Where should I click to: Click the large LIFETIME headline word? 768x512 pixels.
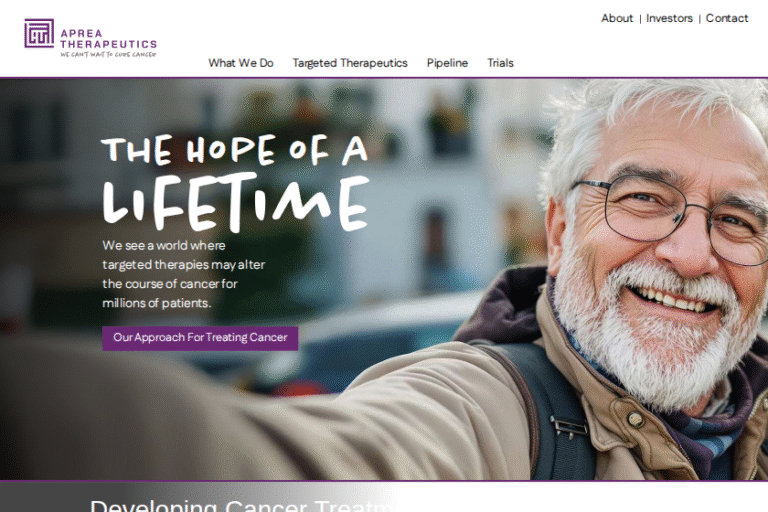[236, 201]
